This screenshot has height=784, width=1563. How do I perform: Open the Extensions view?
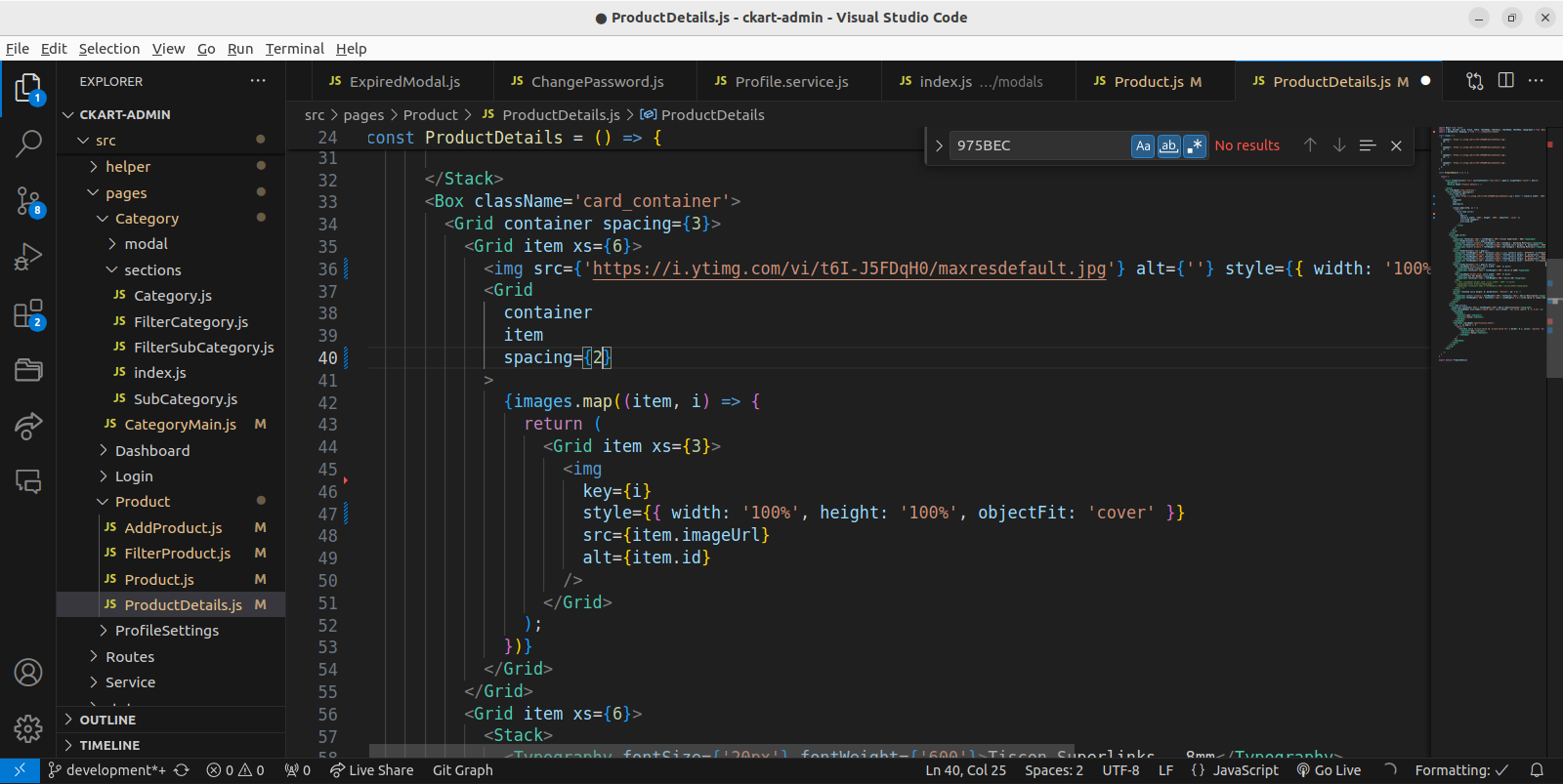pyautogui.click(x=28, y=313)
